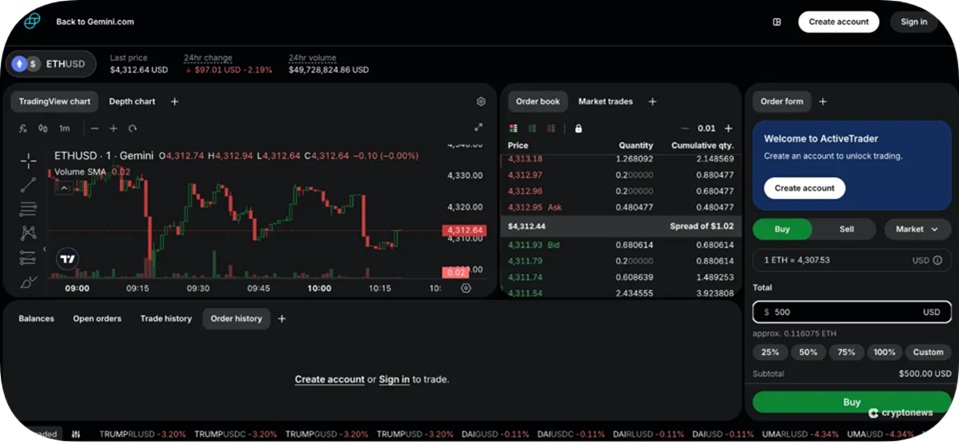
Task: Open the ticker settings sliders icon
Action: point(76,434)
